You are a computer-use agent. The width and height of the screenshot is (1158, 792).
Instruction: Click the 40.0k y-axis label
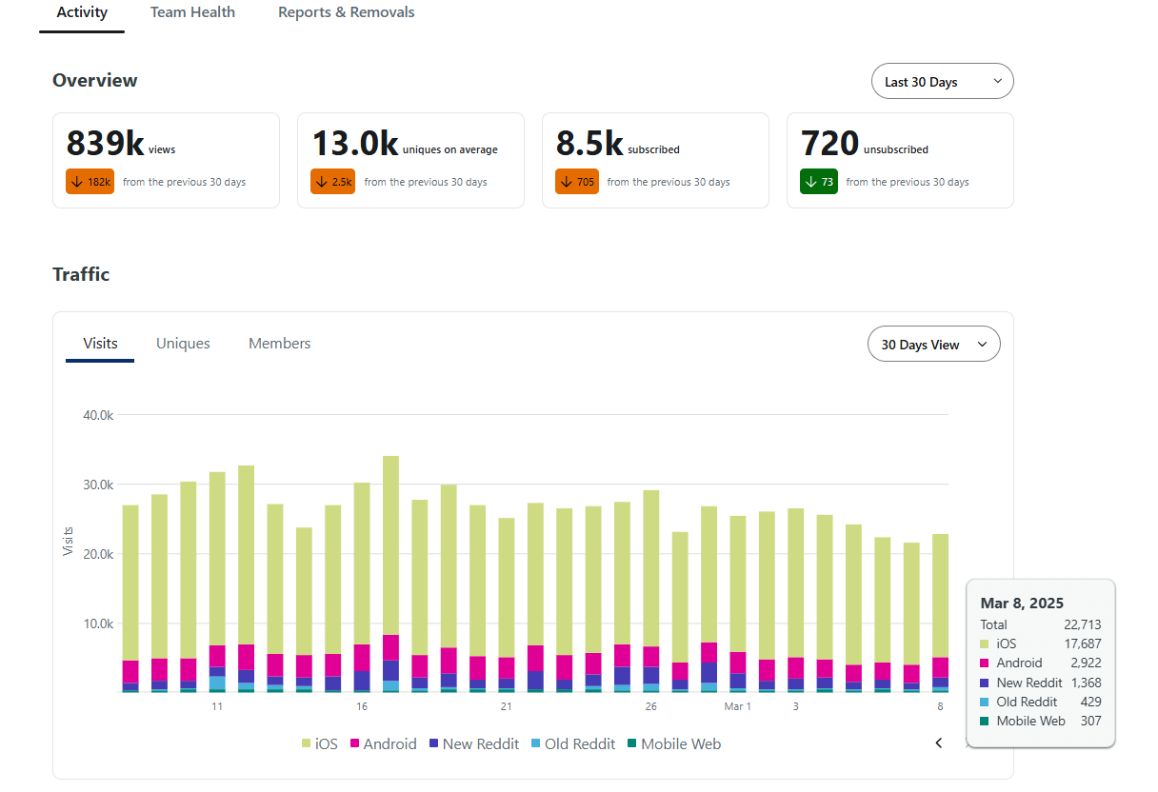[98, 415]
